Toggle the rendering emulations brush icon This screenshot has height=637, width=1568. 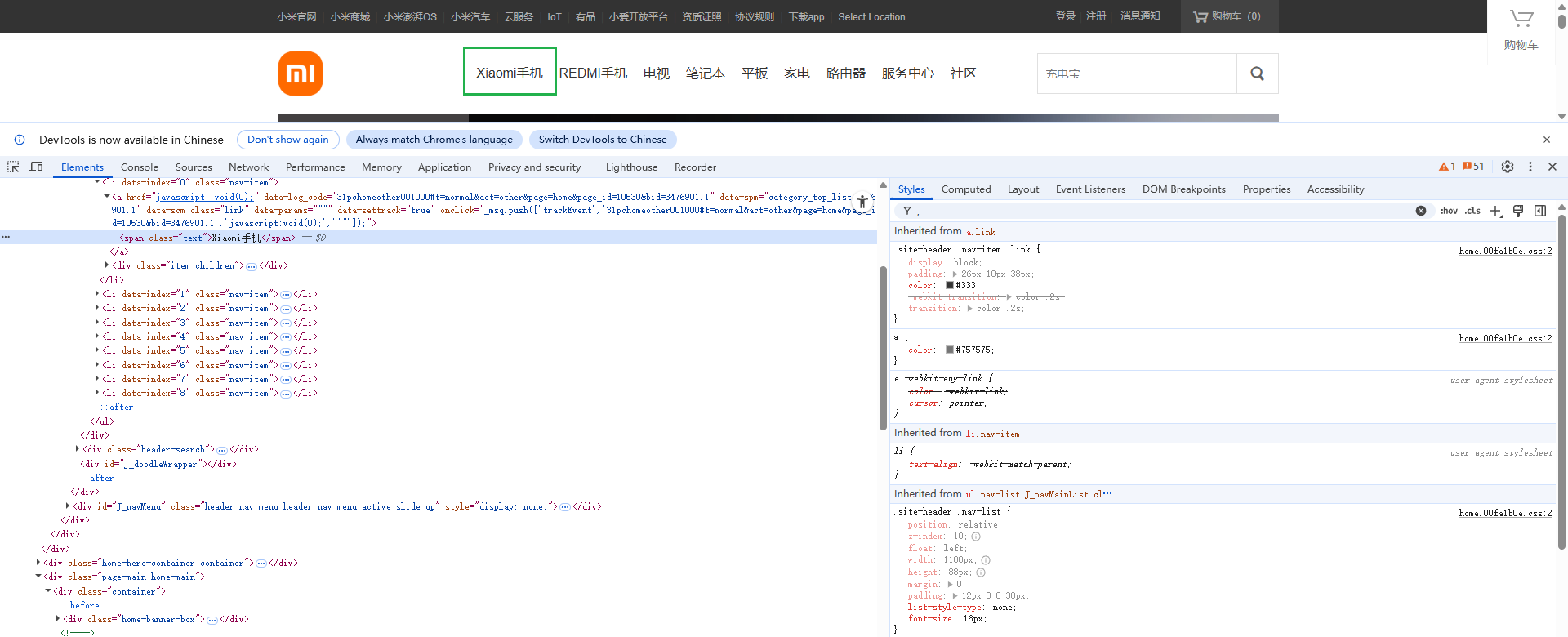tap(1518, 211)
